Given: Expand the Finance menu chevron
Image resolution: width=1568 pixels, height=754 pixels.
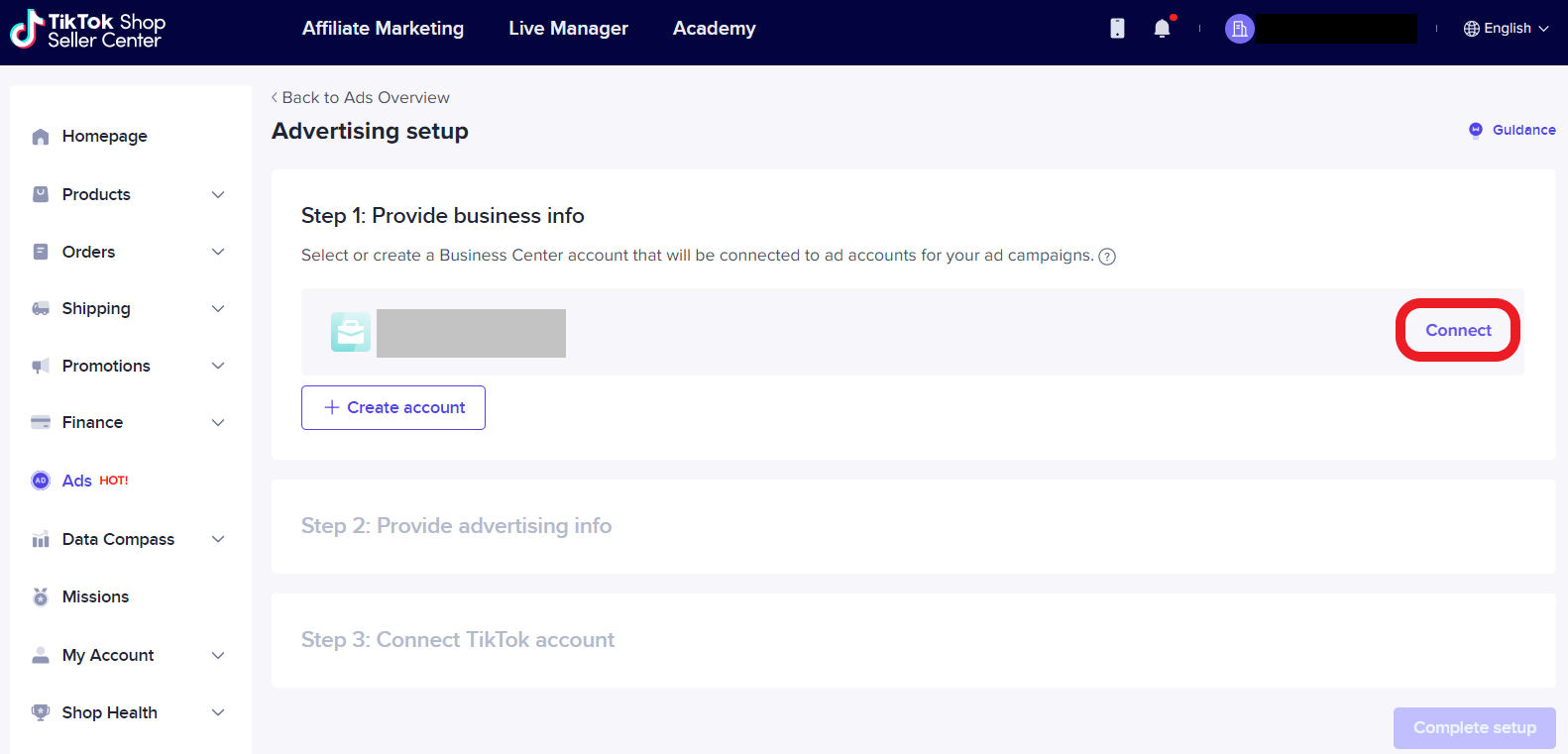Looking at the screenshot, I should (218, 422).
